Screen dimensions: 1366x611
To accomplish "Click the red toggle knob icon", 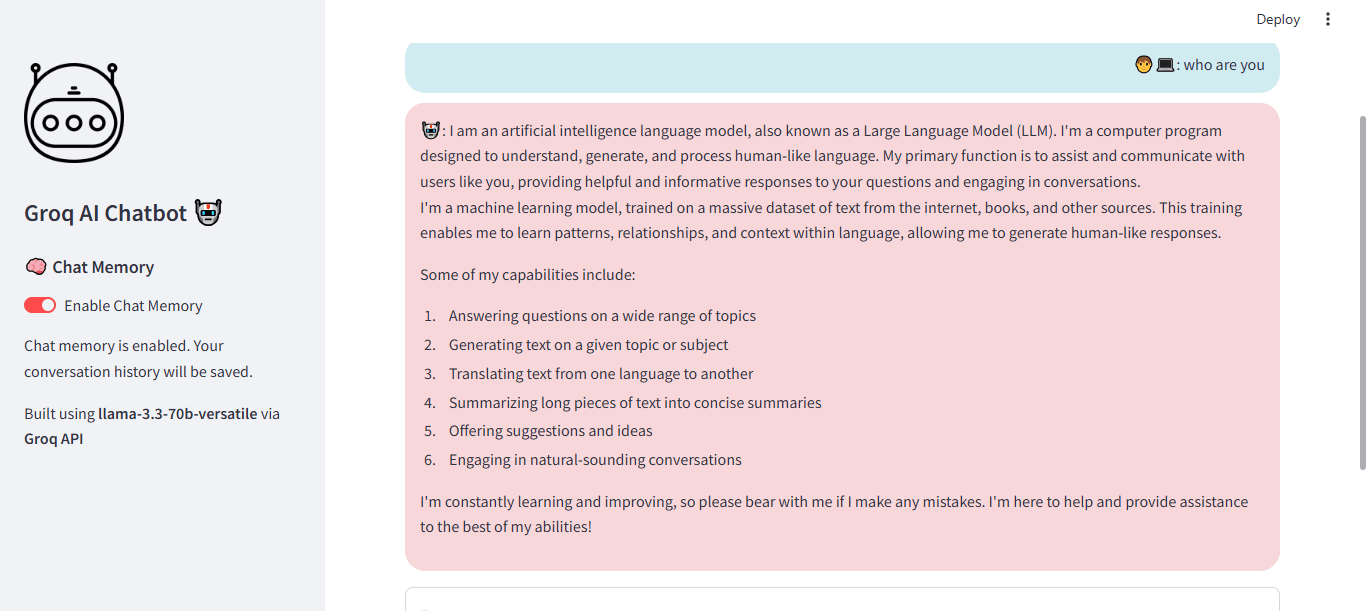I will pyautogui.click(x=48, y=305).
